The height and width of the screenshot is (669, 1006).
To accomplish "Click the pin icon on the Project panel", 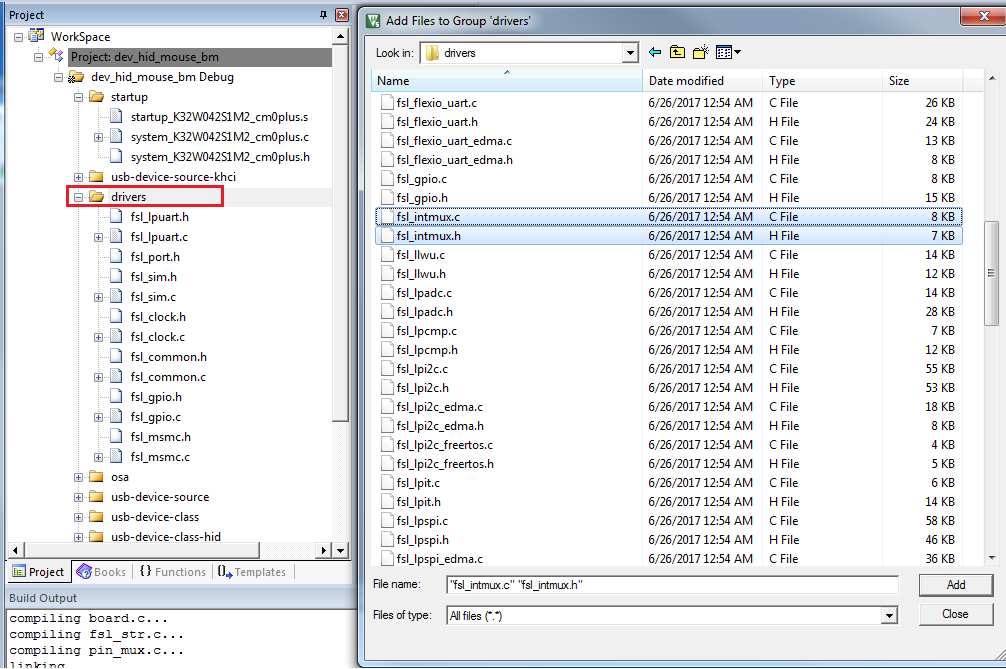I will tap(323, 15).
